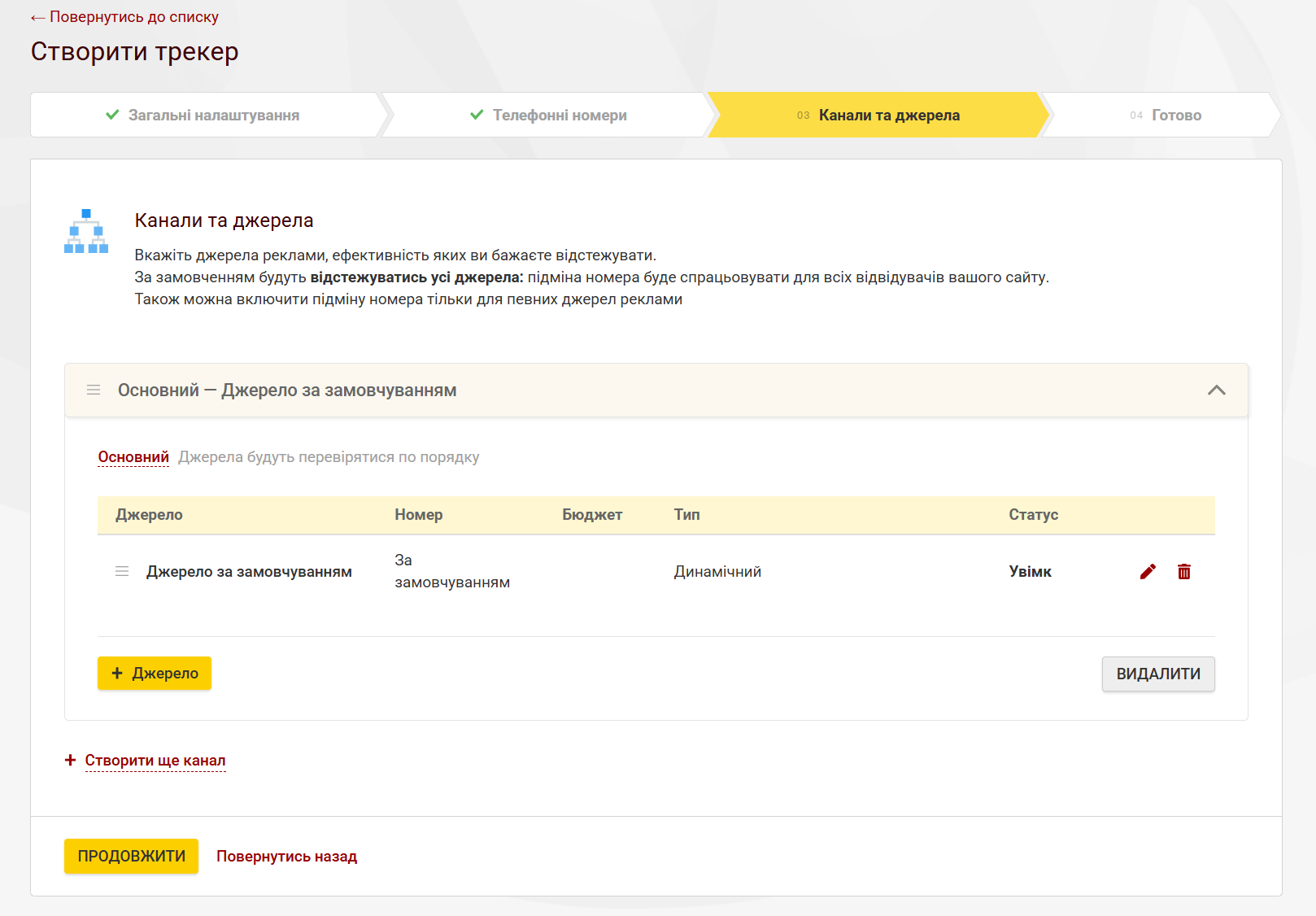1316x916 pixels.
Task: Open the Телефонні номери step
Action: click(549, 115)
